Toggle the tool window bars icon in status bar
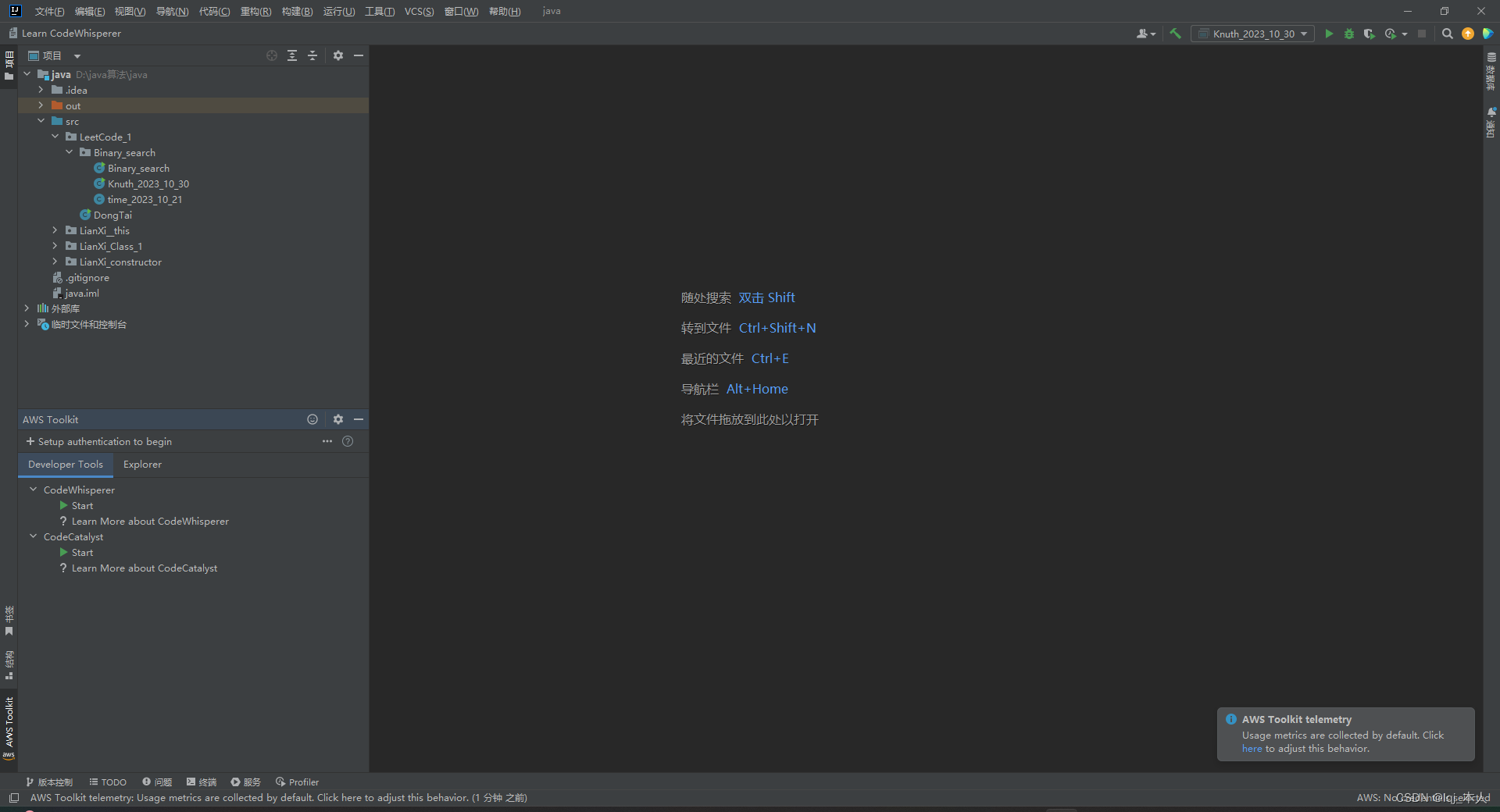1500x812 pixels. tap(13, 798)
